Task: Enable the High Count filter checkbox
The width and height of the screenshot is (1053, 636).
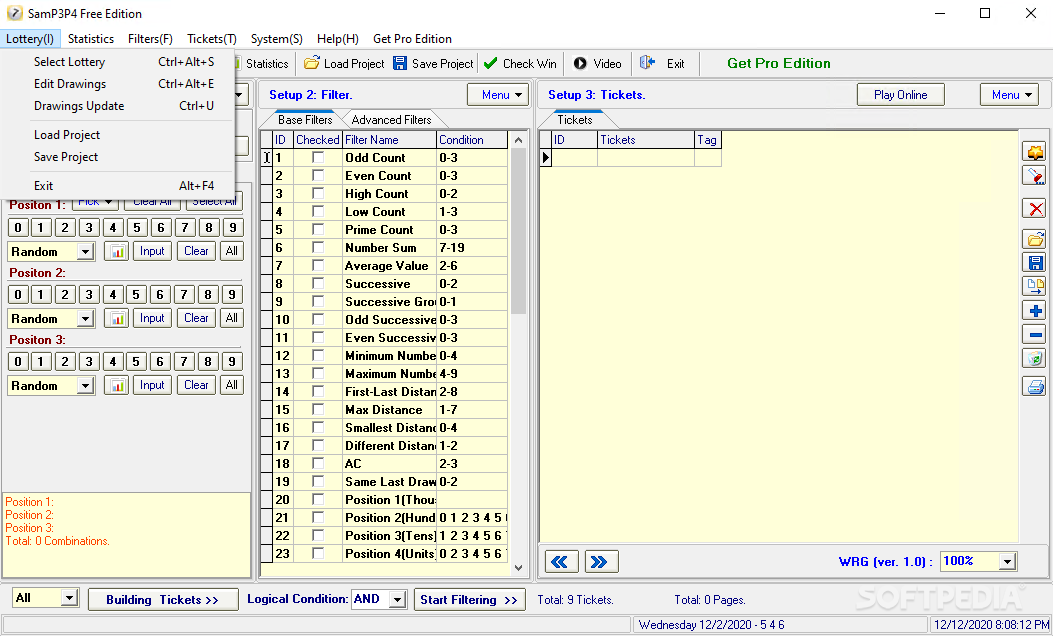Action: (x=318, y=193)
